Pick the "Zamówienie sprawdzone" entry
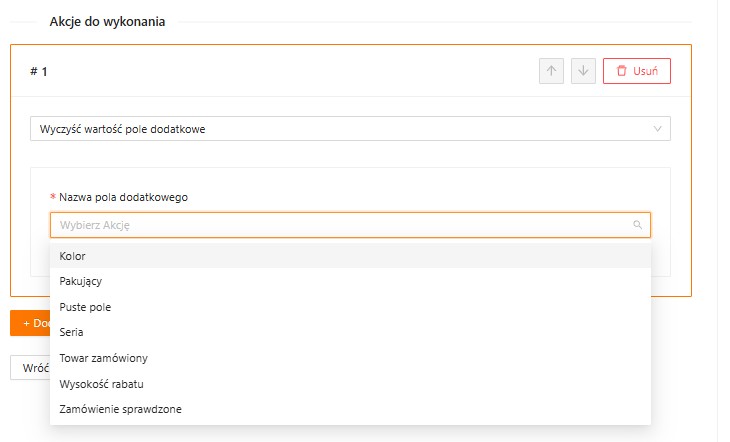The image size is (730, 442). (120, 409)
